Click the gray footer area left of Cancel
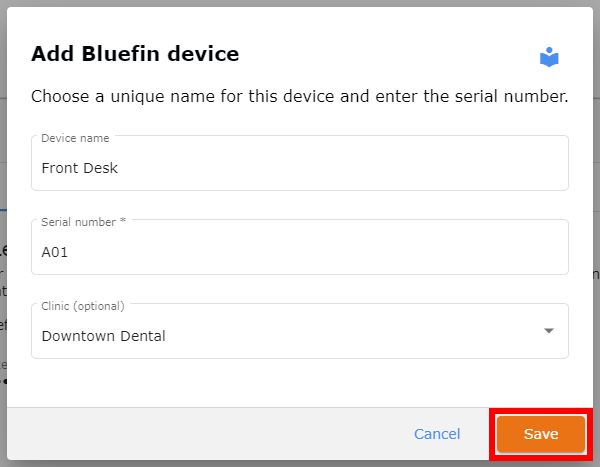The height and width of the screenshot is (467, 600). [x=207, y=434]
